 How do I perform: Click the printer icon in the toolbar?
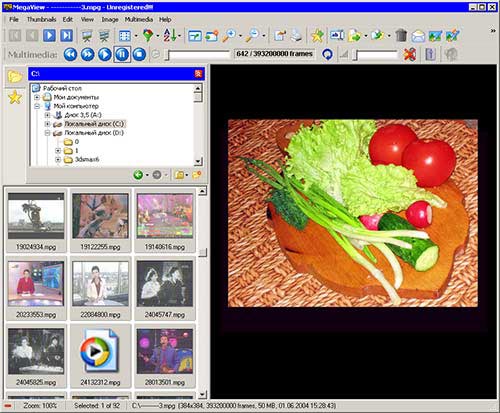[x=296, y=35]
